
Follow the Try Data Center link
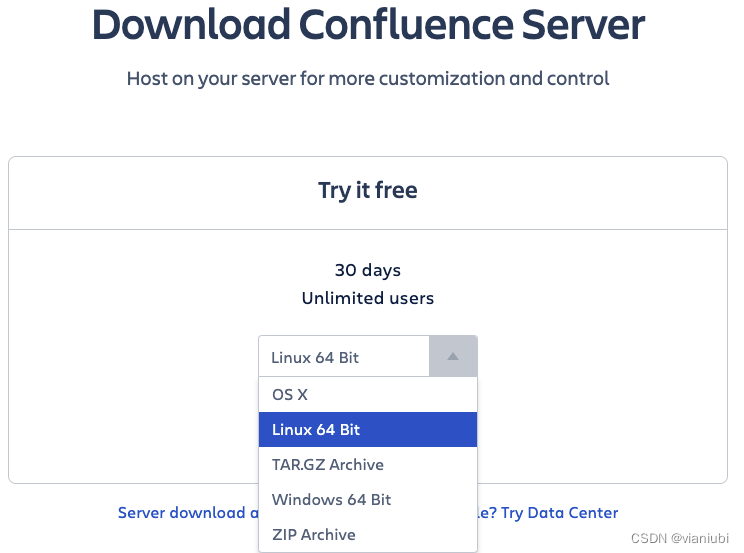pyautogui.click(x=559, y=513)
